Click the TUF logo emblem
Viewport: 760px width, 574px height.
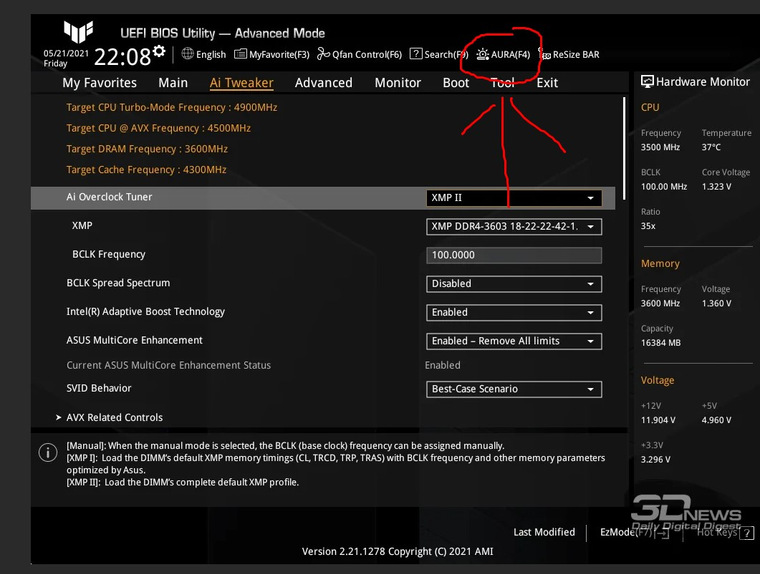[x=78, y=32]
